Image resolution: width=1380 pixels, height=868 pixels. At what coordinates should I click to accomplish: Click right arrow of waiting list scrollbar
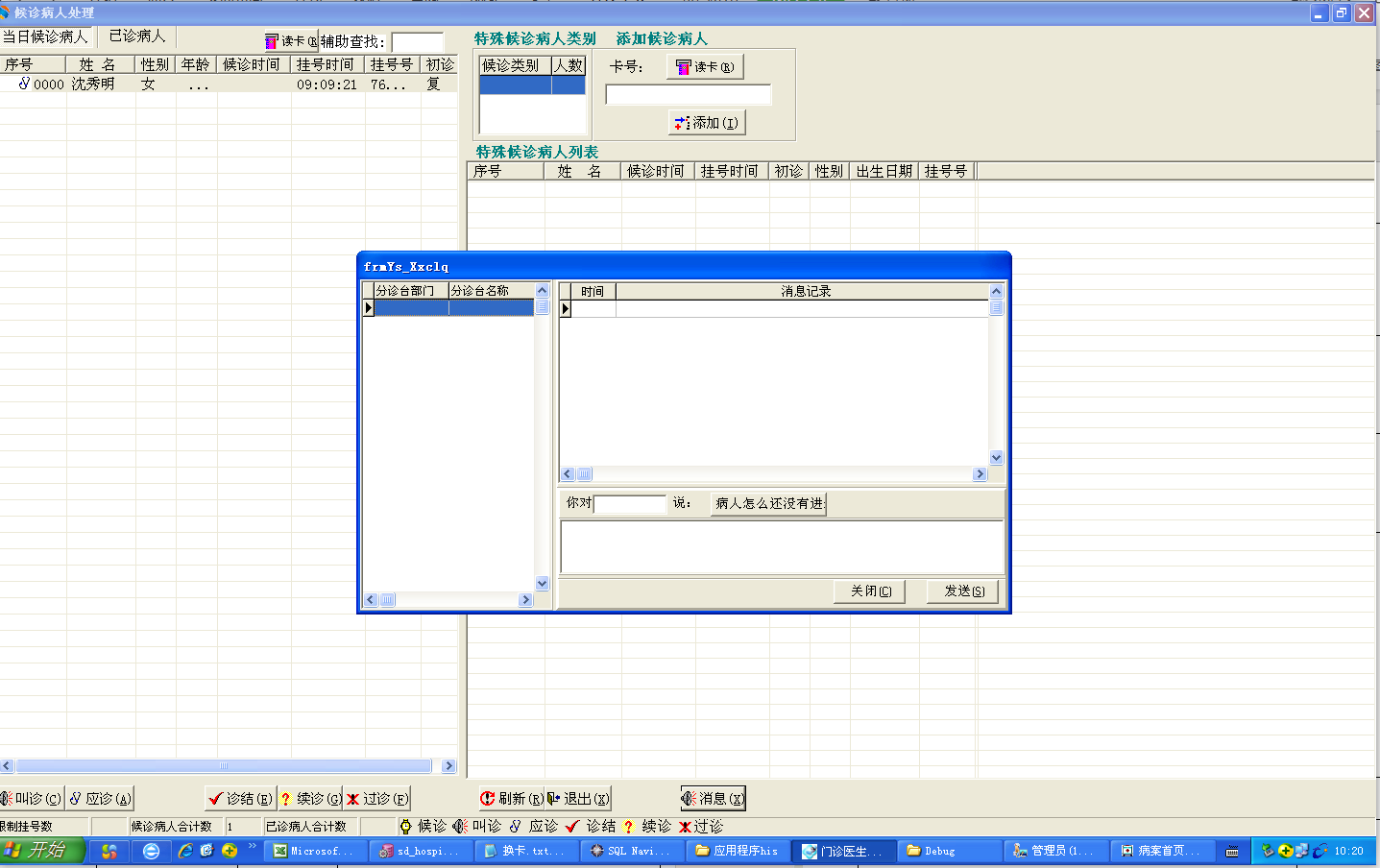click(x=448, y=766)
